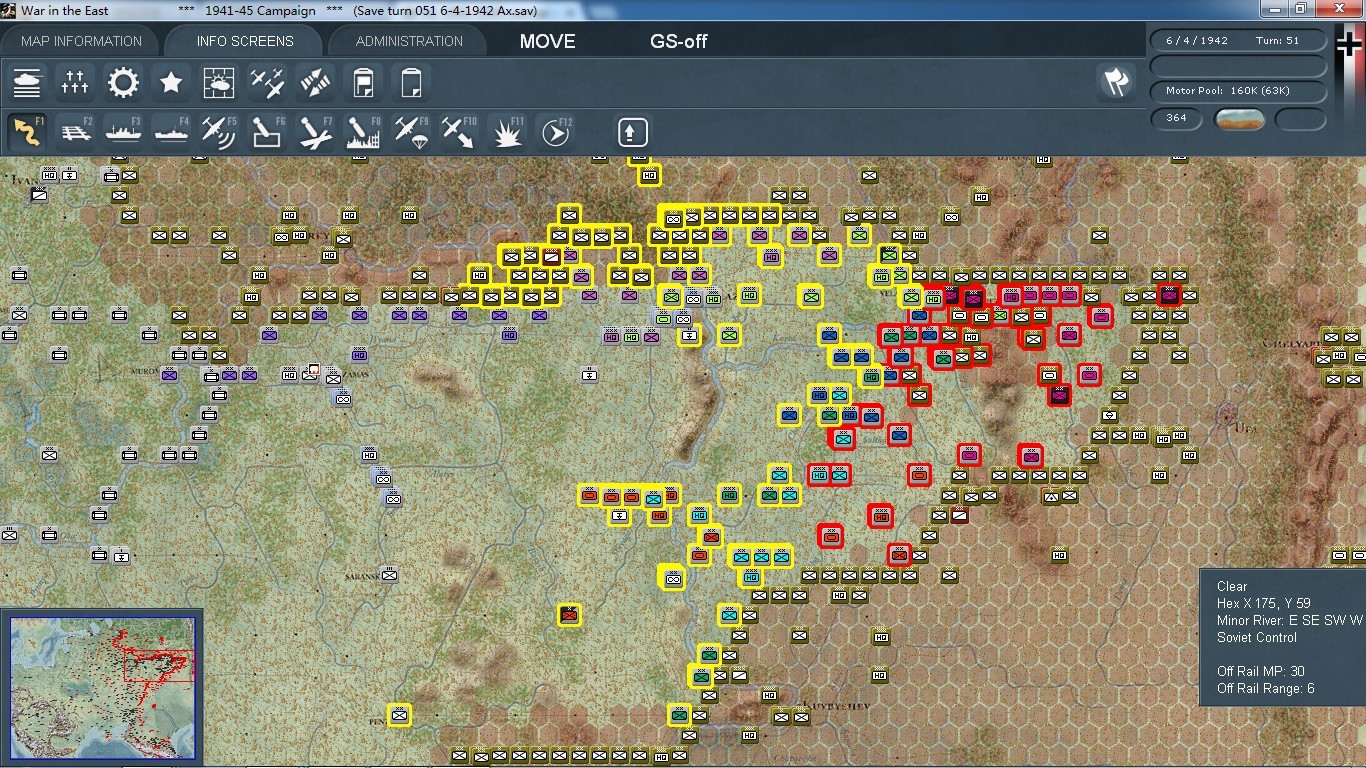
Task: Open the reinforcements crossed-arrows icon
Action: 315,82
